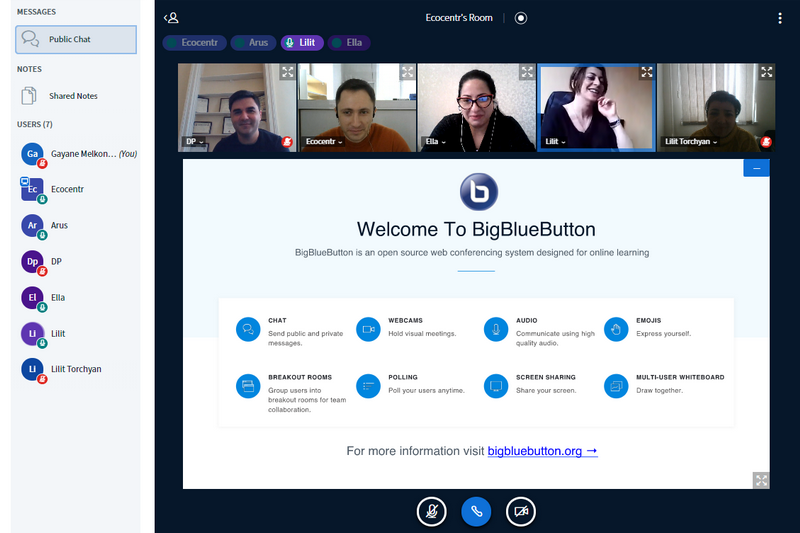Select Lilit talking indicator pill
Screen dimensions: 800x533
click(x=302, y=43)
